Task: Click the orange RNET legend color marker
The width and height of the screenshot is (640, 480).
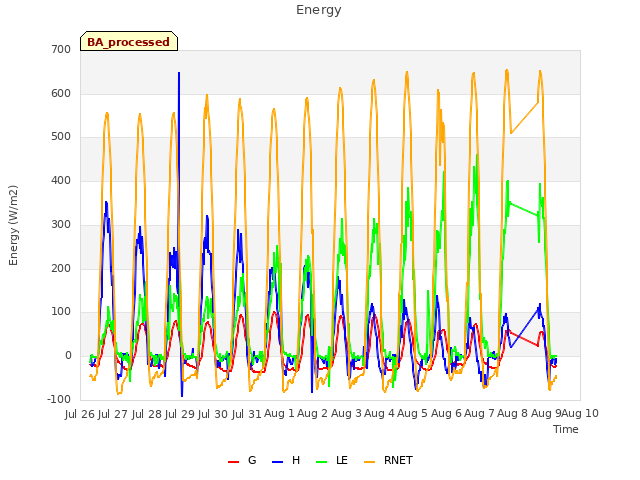Action: pyautogui.click(x=369, y=462)
